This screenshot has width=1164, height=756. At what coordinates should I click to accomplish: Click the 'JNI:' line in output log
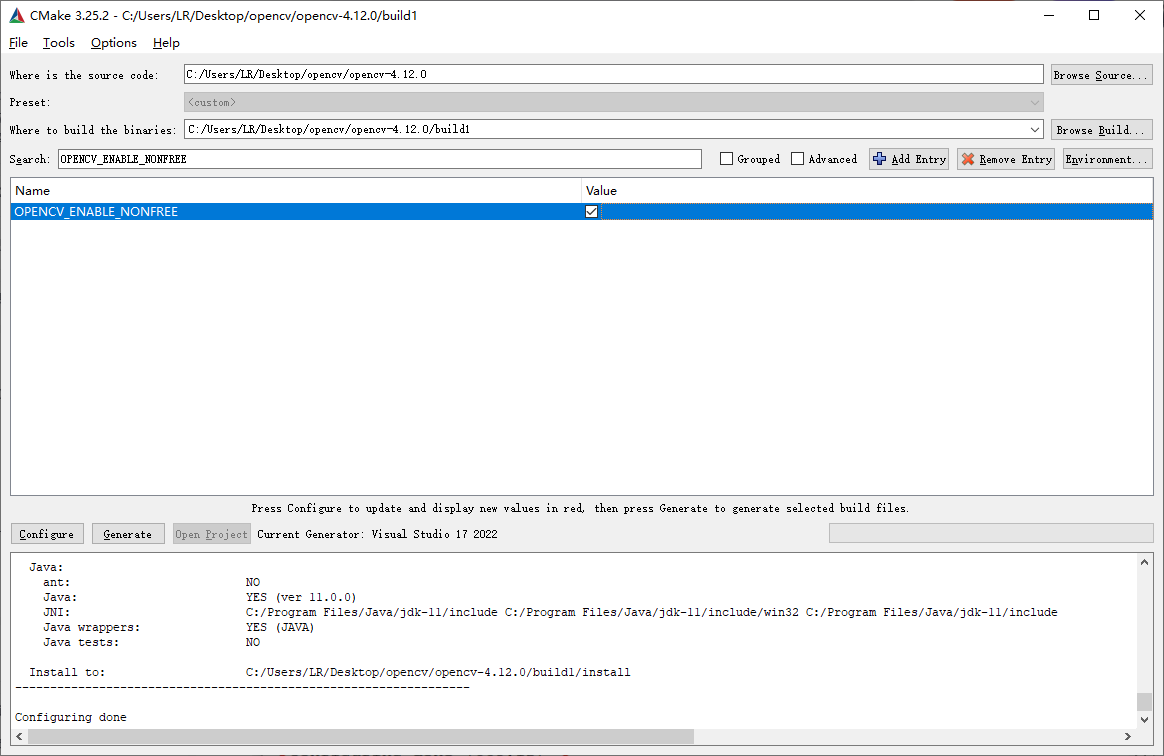point(550,613)
